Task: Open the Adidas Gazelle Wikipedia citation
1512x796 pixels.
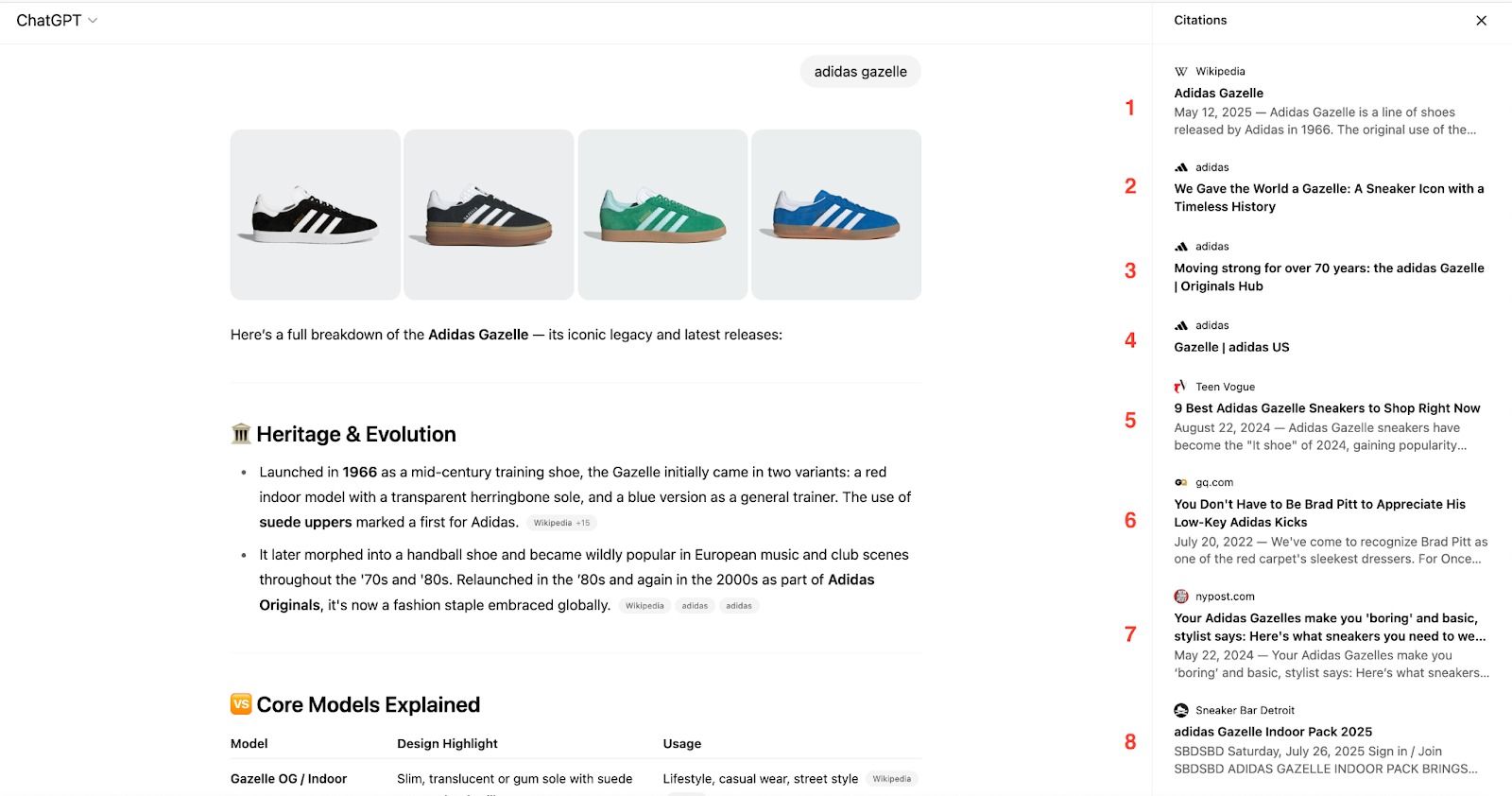Action: 1218,94
